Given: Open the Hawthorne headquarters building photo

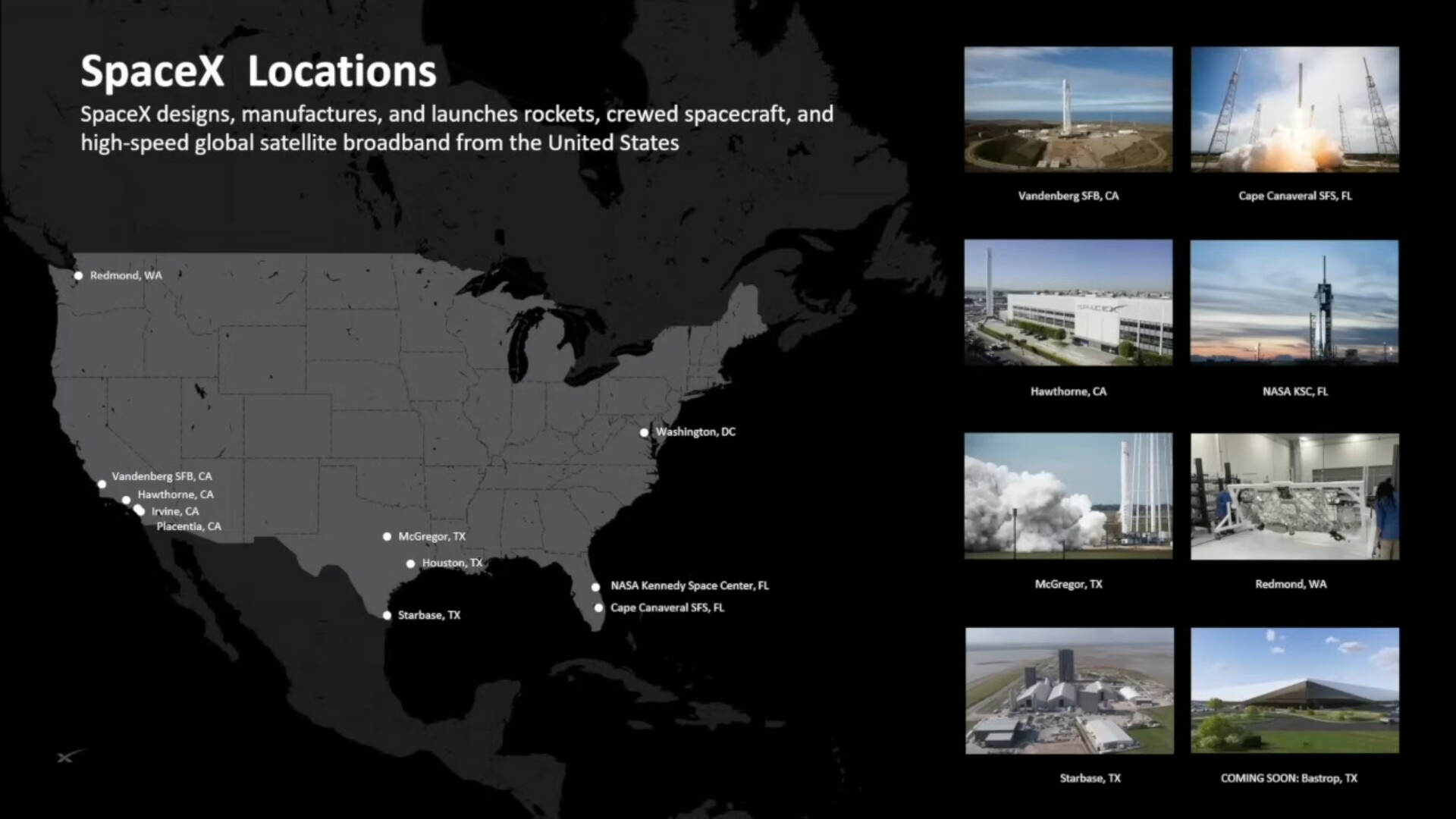Looking at the screenshot, I should coord(1068,303).
